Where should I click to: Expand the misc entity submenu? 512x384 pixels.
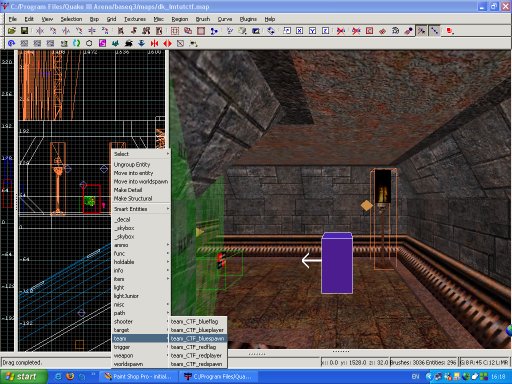point(141,304)
